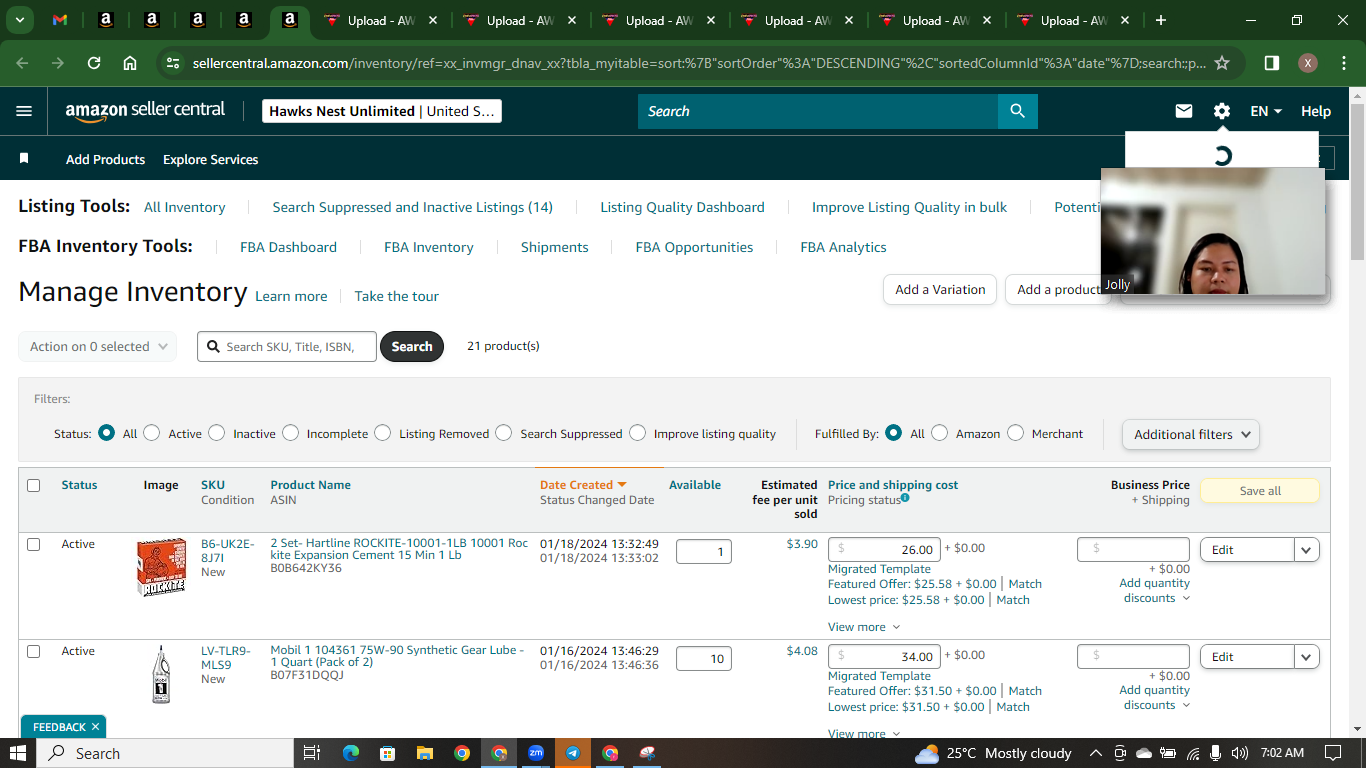Go to the browser home page

tap(130, 63)
